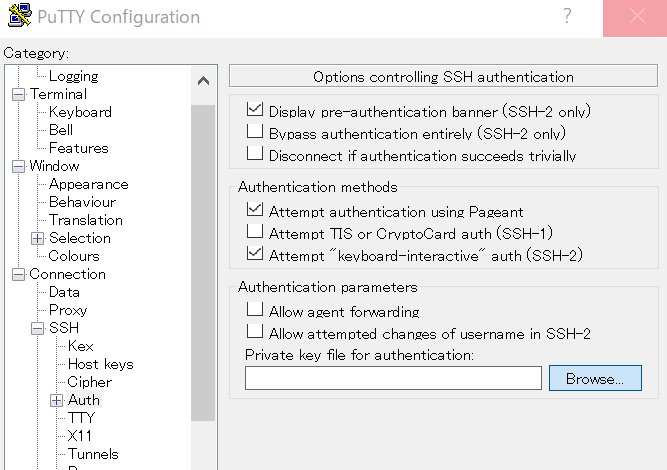Collapse the Connection category node
The height and width of the screenshot is (470, 667).
click(18, 274)
